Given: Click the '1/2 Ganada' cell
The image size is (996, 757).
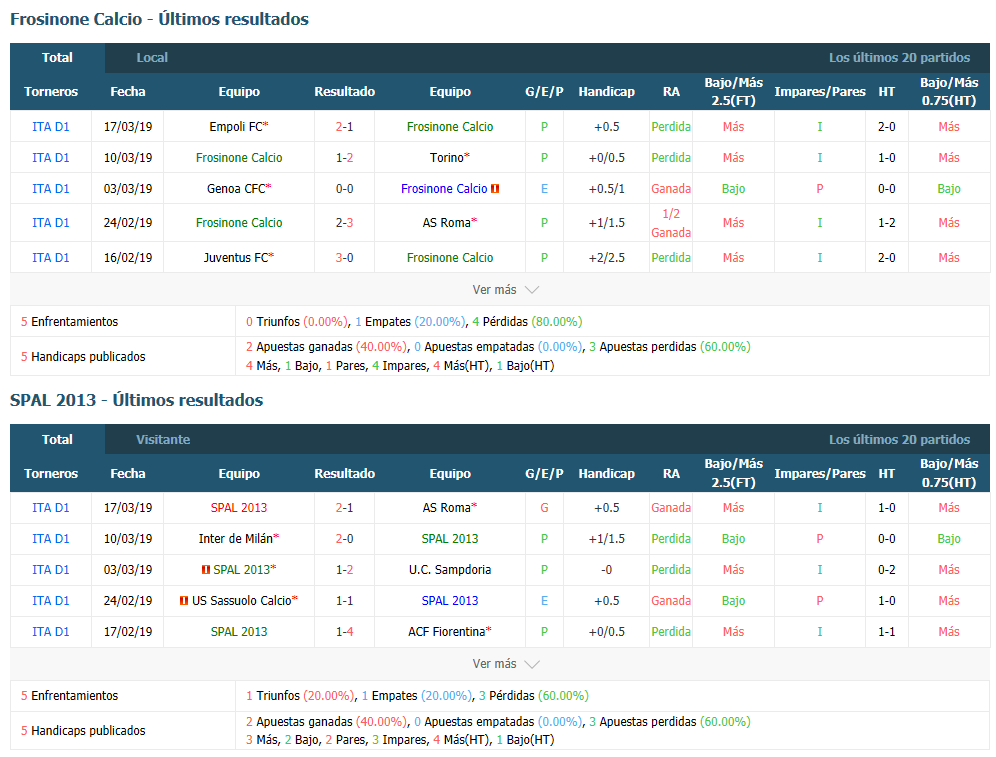Looking at the screenshot, I should [671, 223].
